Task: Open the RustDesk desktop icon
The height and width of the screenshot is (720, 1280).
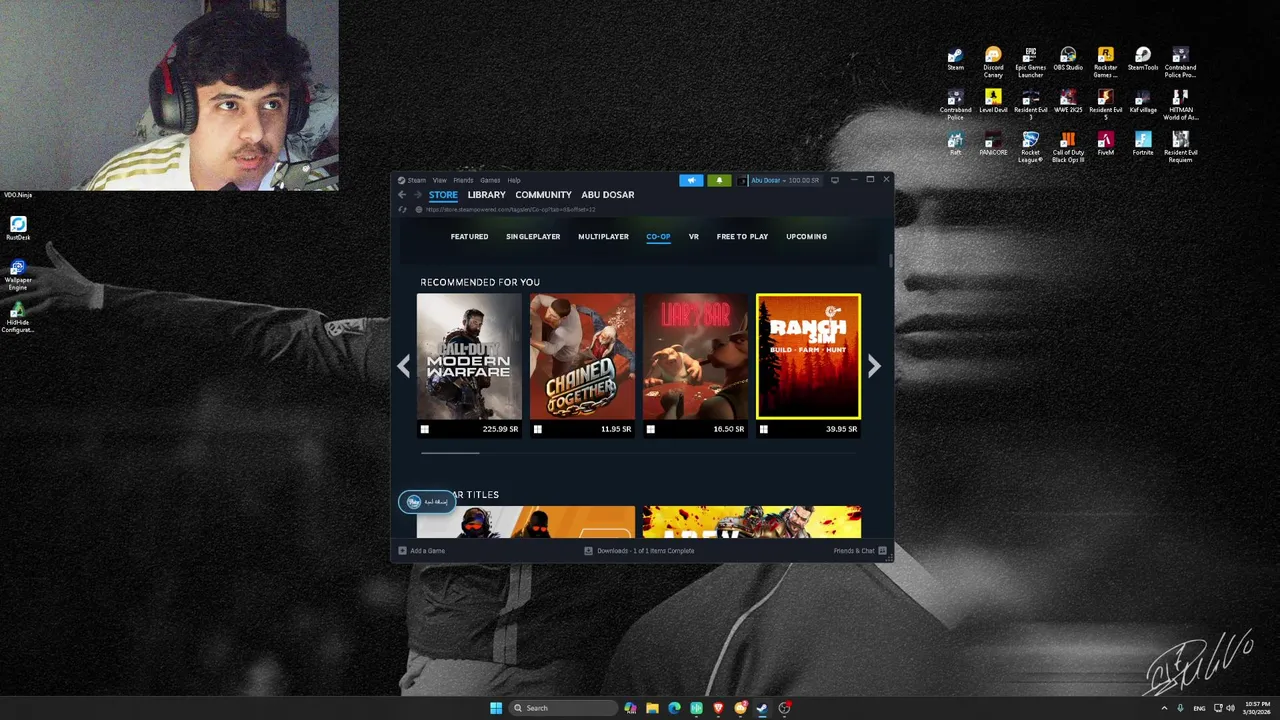Action: pyautogui.click(x=18, y=228)
